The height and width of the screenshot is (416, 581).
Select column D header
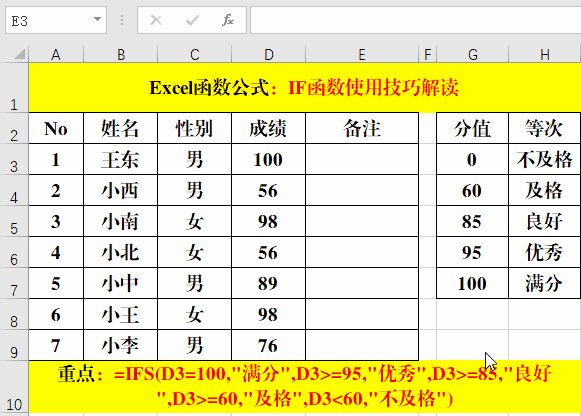coord(269,54)
